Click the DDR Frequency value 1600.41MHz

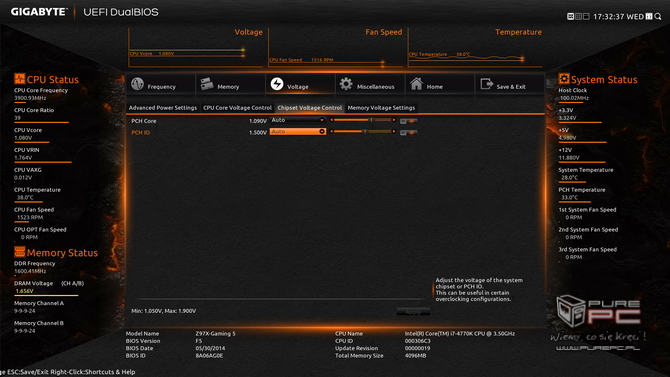[x=30, y=271]
